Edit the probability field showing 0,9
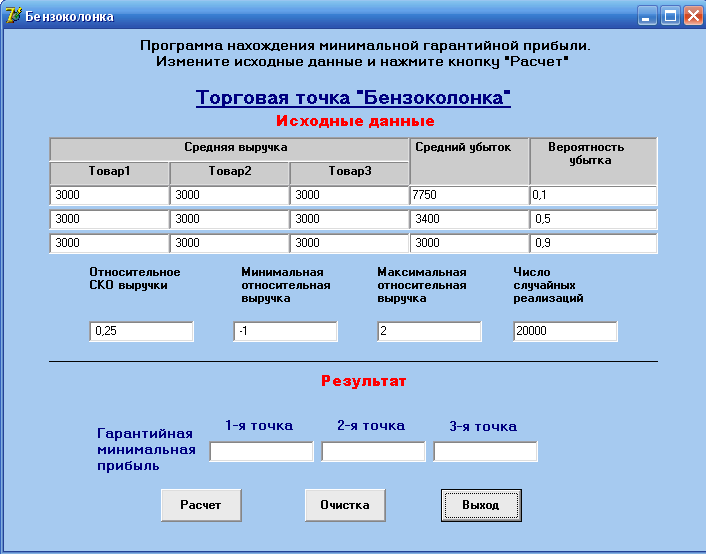The height and width of the screenshot is (554, 706). click(x=593, y=243)
